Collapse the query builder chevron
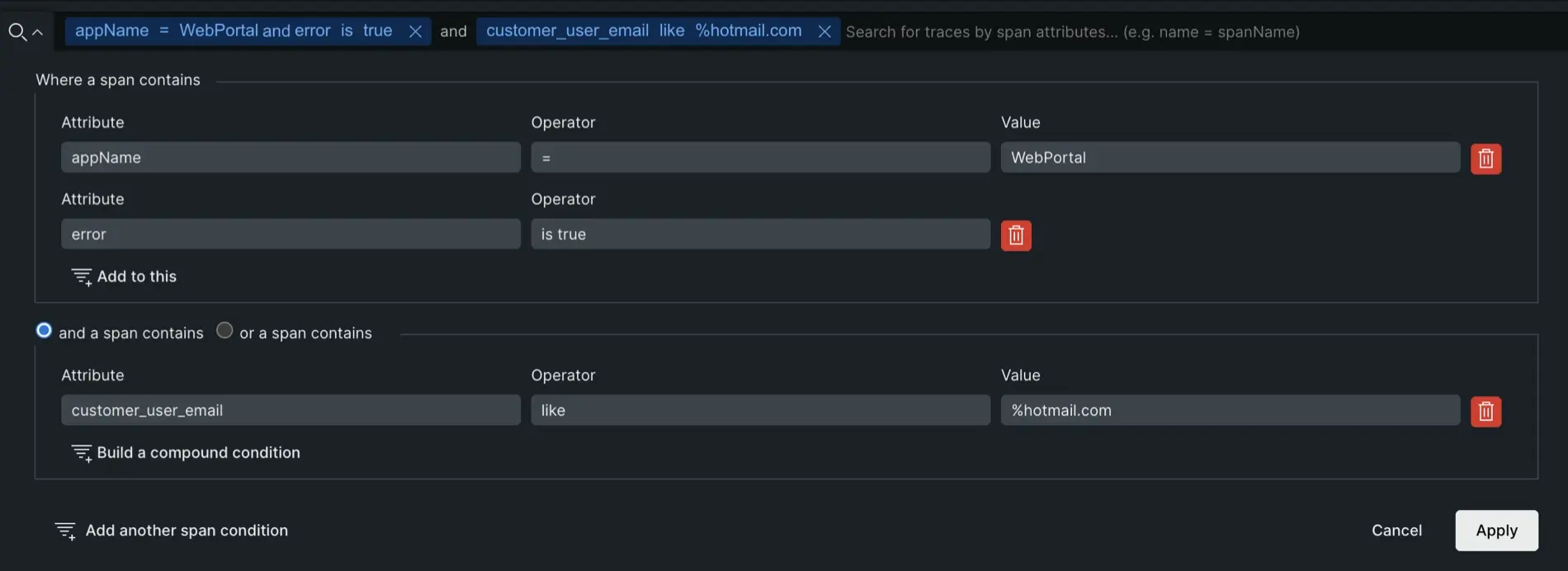The height and width of the screenshot is (571, 1568). coord(38,32)
